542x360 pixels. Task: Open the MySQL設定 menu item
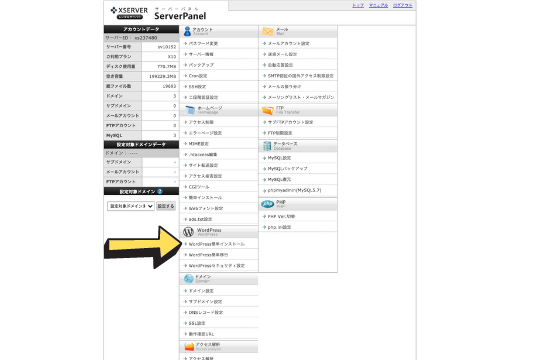coord(279,158)
